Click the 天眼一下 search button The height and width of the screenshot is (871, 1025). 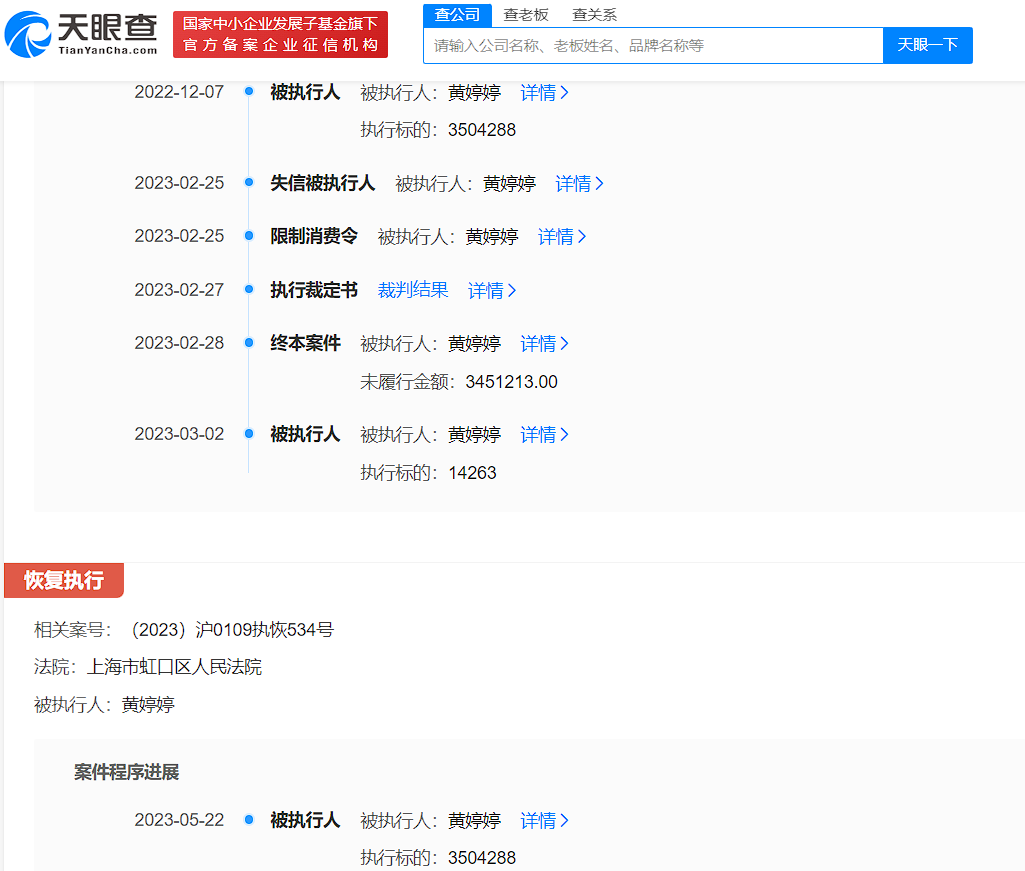[927, 45]
